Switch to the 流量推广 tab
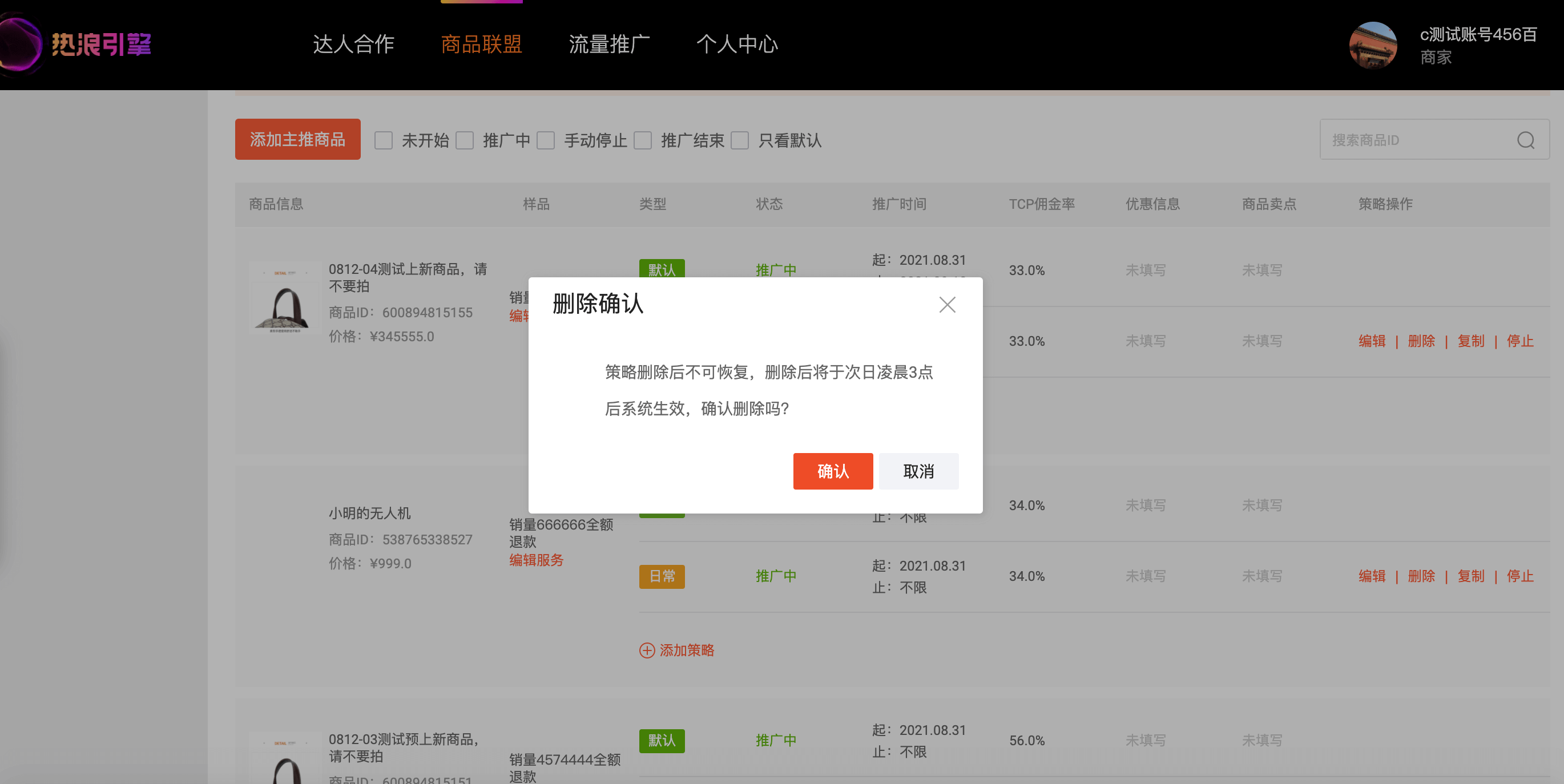1564x784 pixels. click(609, 44)
